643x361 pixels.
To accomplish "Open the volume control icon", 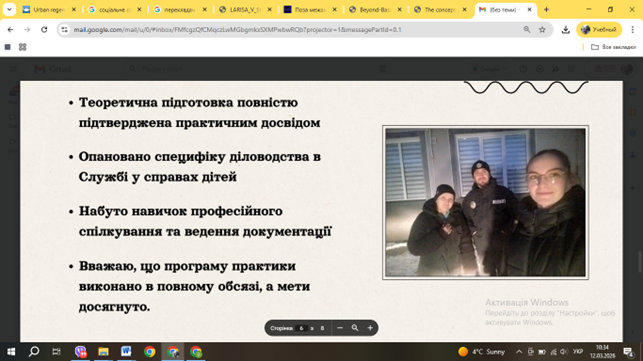I will tap(564, 352).
